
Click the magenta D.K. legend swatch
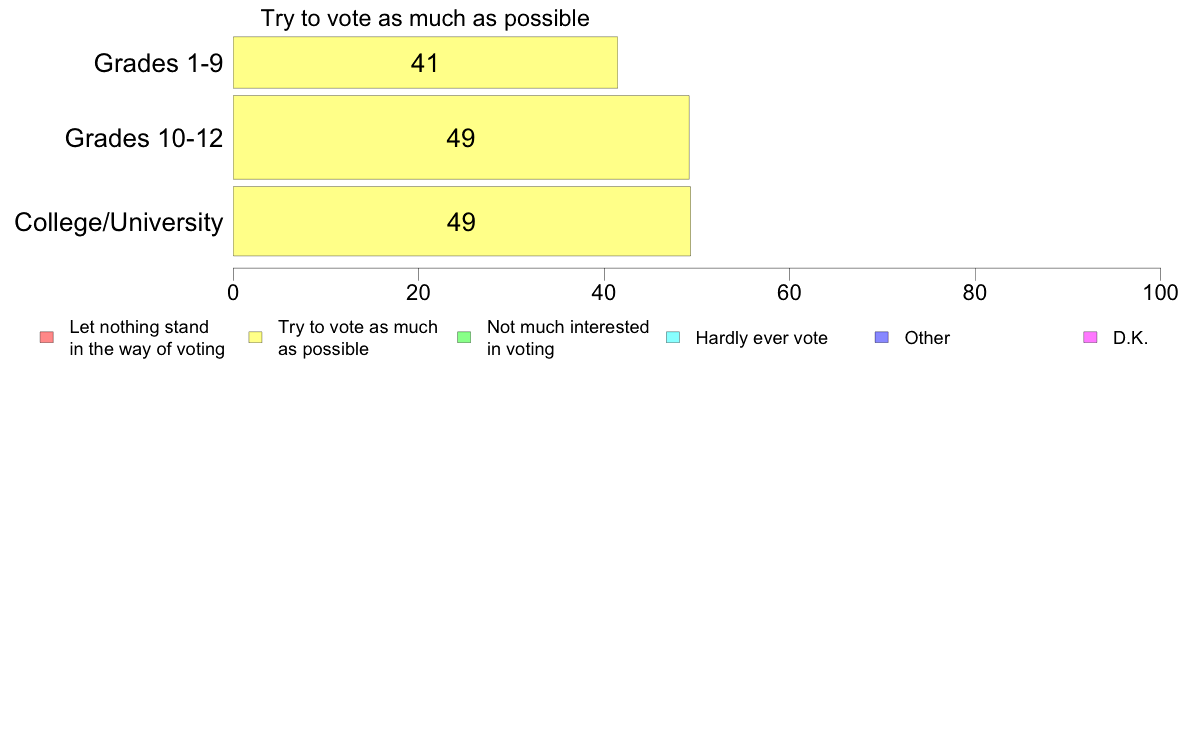1090,337
